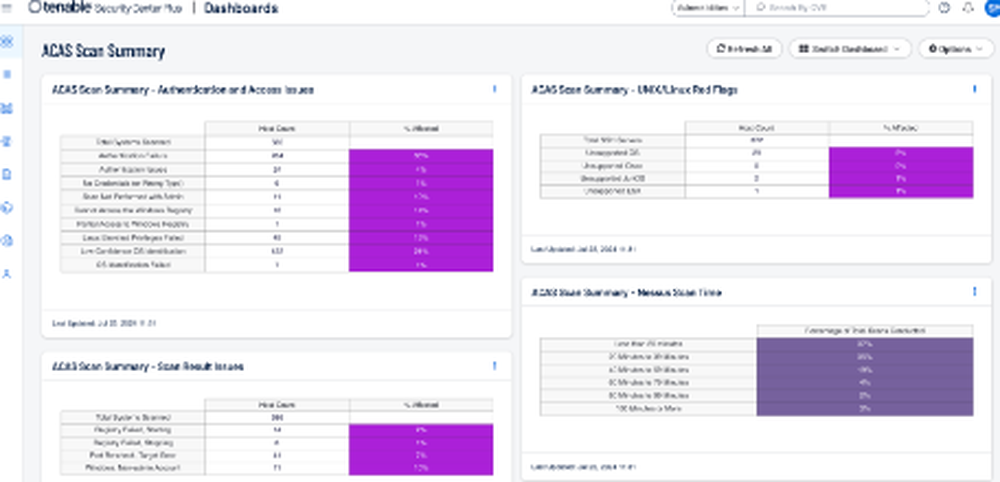Image resolution: width=1000 pixels, height=482 pixels.
Task: Click Nessus Scan Time widget title
Action: [626, 293]
